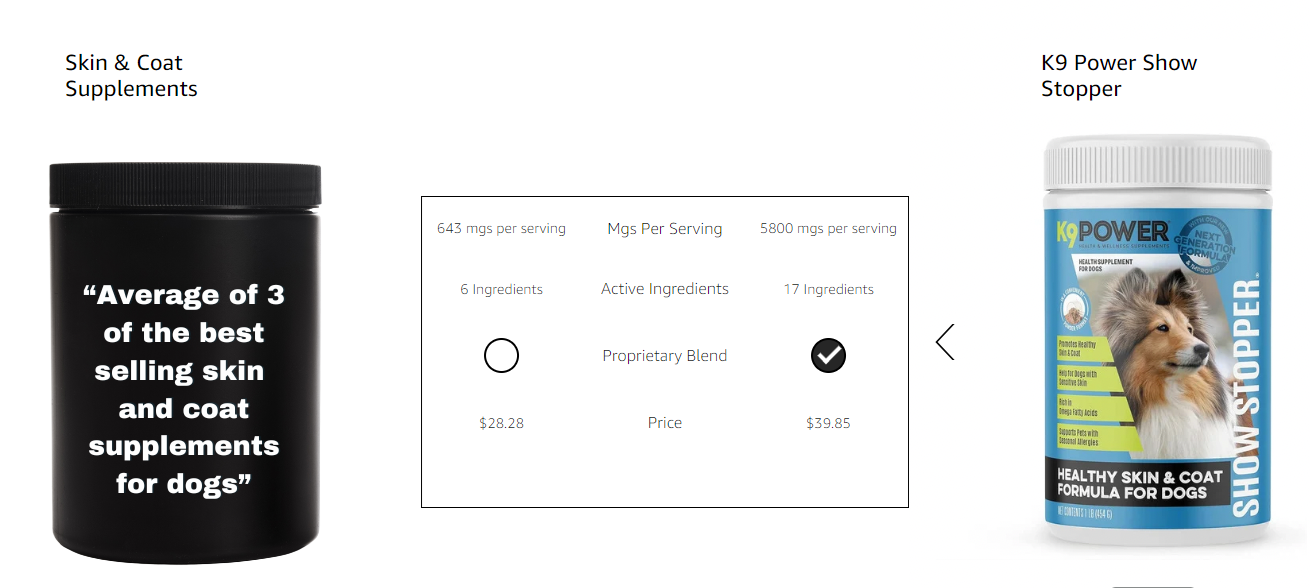
Task: Select the 17 Ingredients value
Action: [x=828, y=290]
